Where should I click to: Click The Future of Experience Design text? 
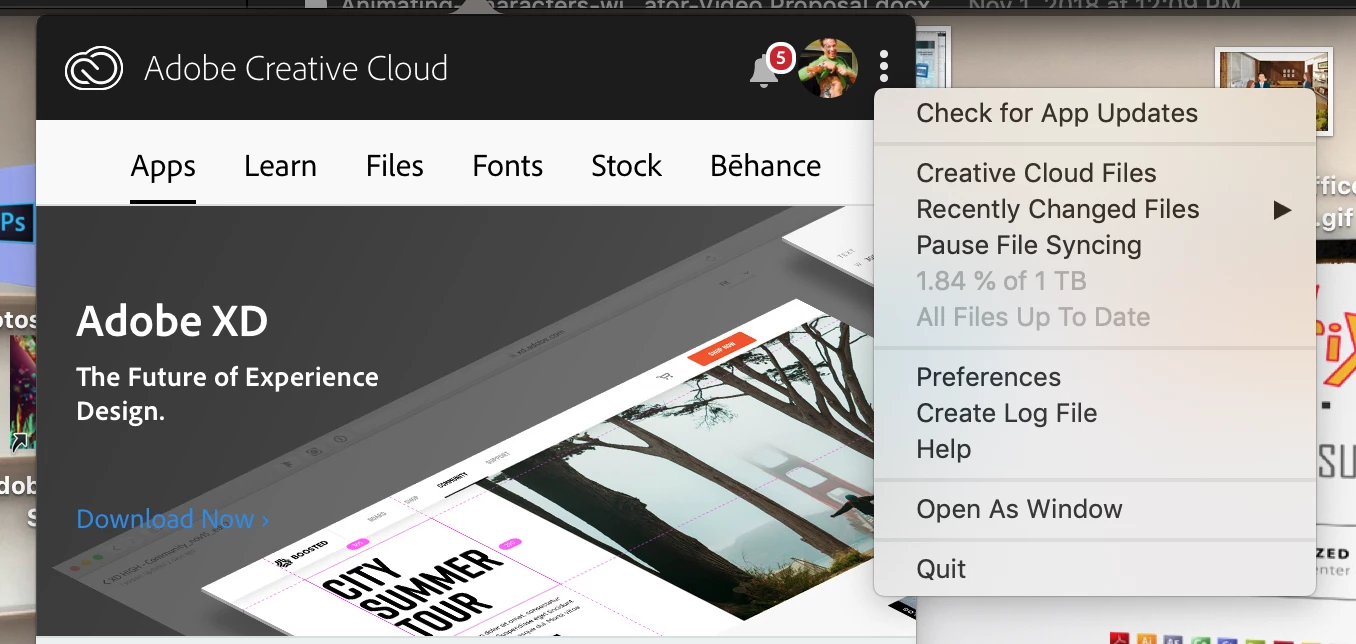point(227,394)
